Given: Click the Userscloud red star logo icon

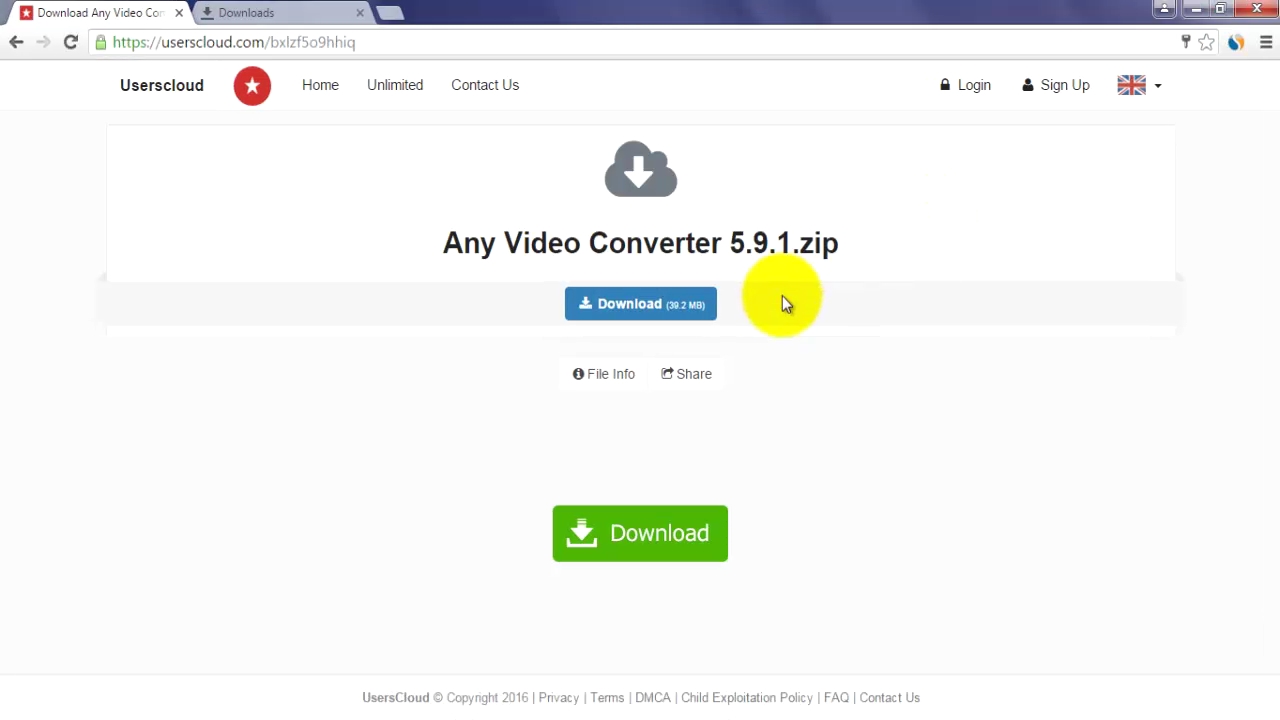Looking at the screenshot, I should coord(252,85).
